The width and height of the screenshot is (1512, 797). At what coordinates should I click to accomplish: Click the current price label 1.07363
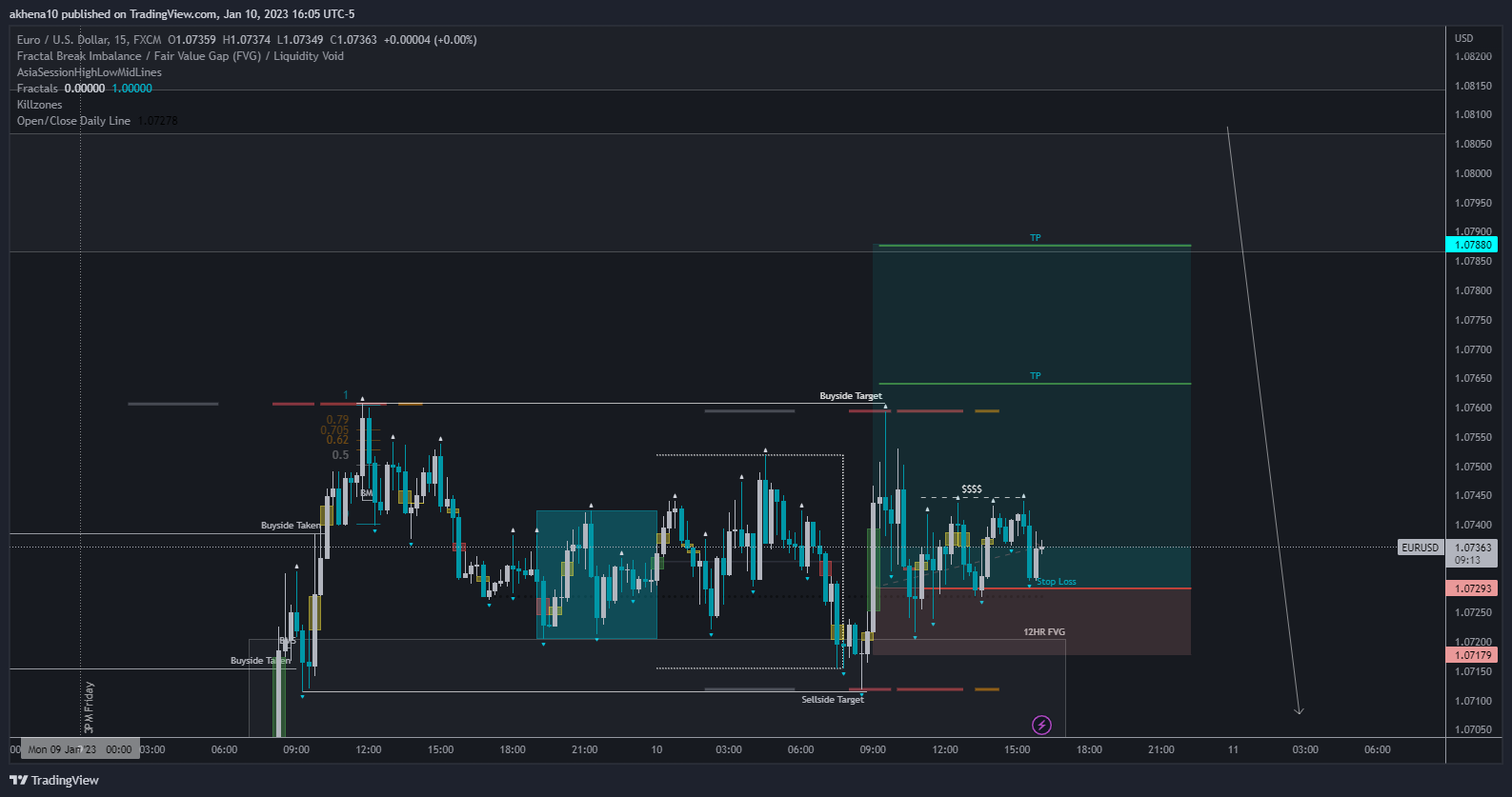tap(1473, 548)
